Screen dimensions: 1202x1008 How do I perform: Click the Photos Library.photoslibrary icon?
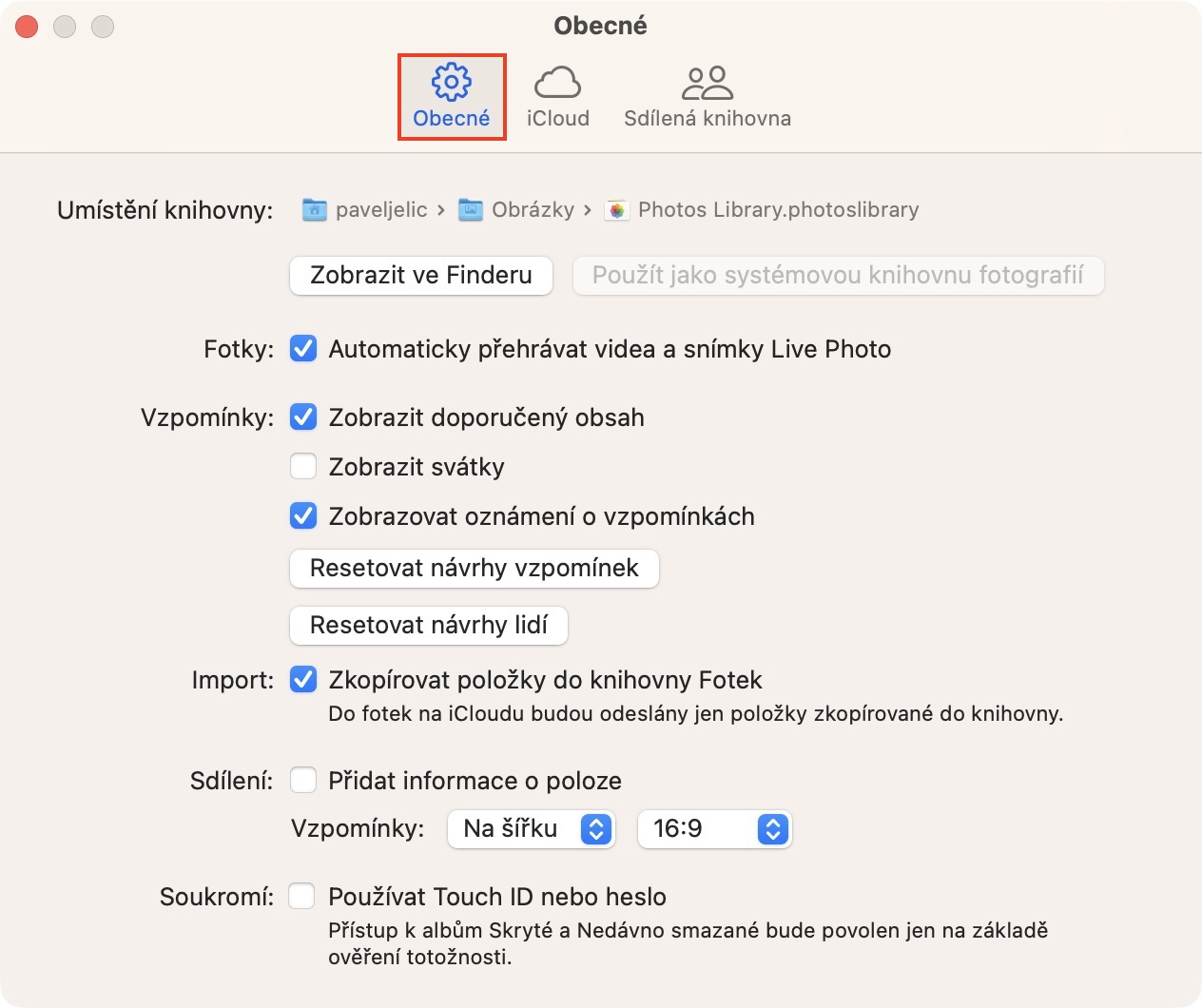(x=617, y=210)
